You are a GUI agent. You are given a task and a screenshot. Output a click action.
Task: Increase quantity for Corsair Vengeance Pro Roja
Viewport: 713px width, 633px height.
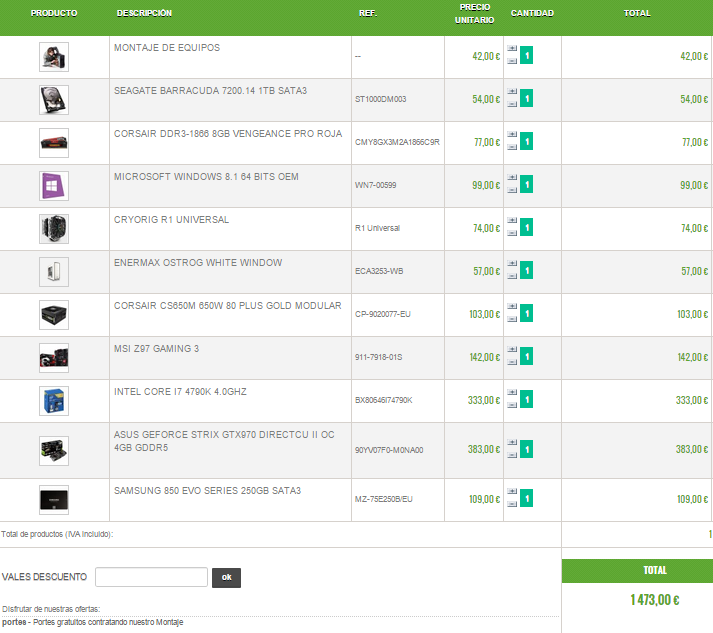(512, 134)
